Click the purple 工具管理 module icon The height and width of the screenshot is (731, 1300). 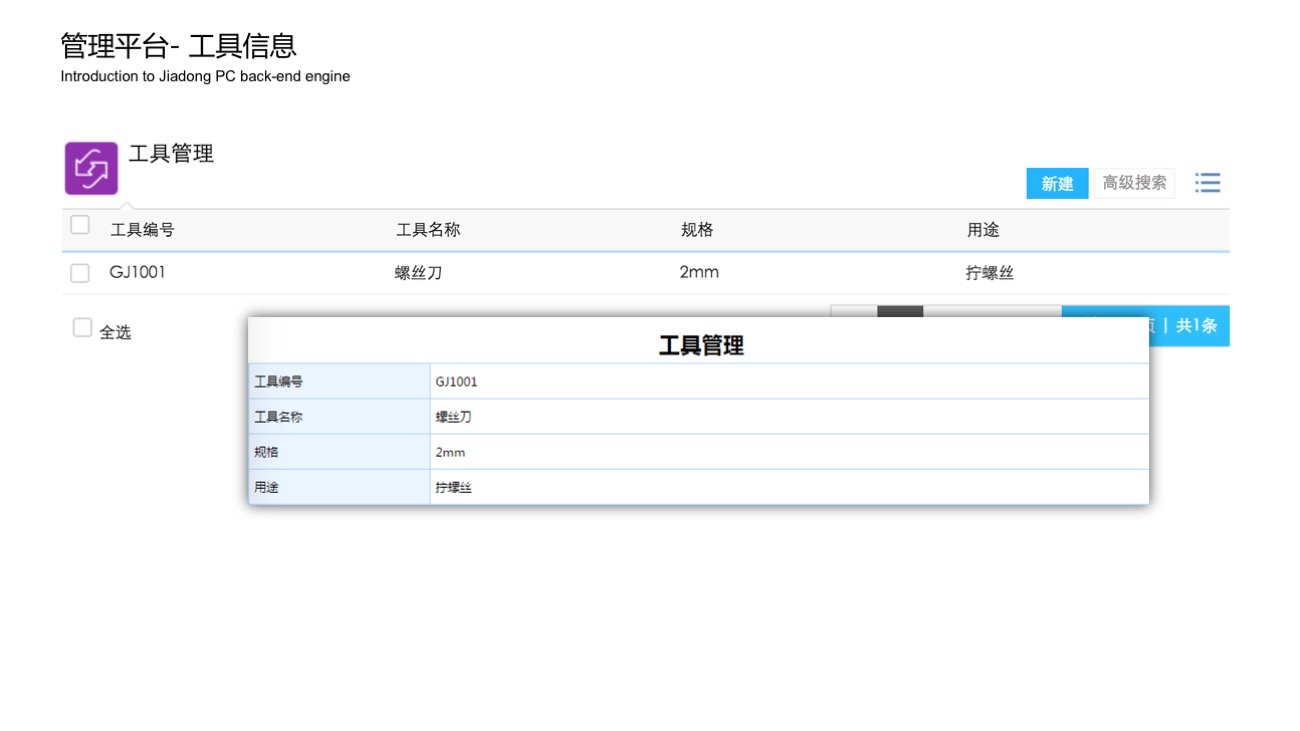[x=91, y=168]
